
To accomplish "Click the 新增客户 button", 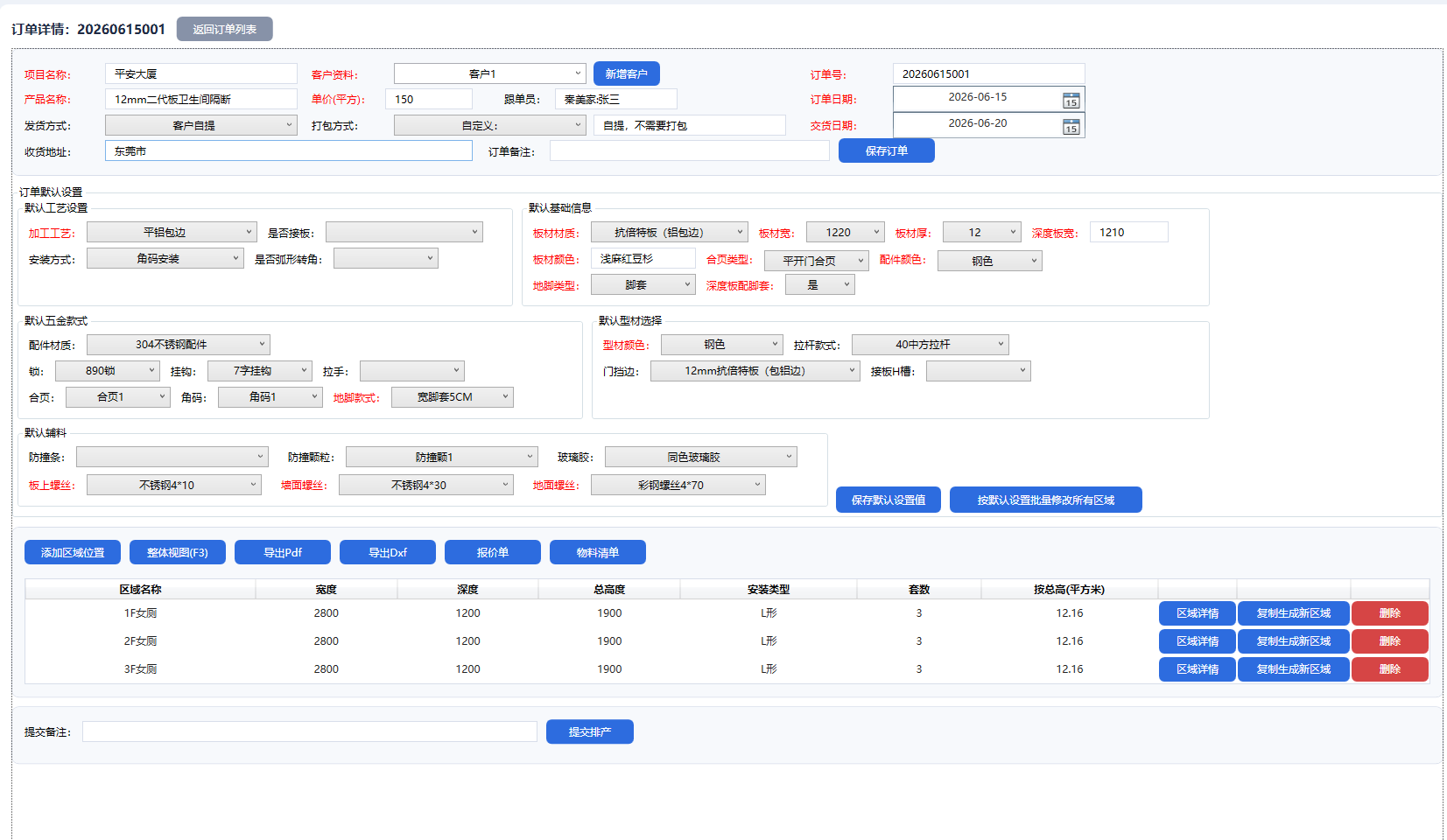I will [627, 73].
